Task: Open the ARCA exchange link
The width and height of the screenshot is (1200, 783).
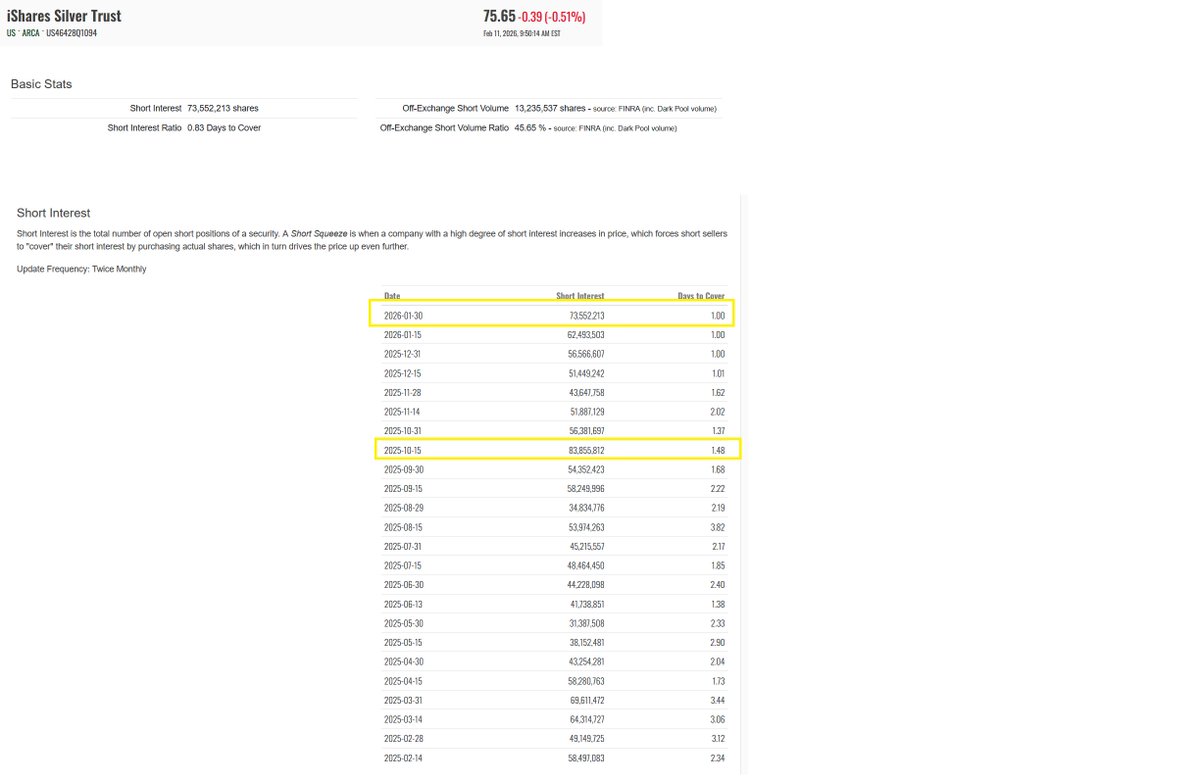Action: tap(31, 33)
